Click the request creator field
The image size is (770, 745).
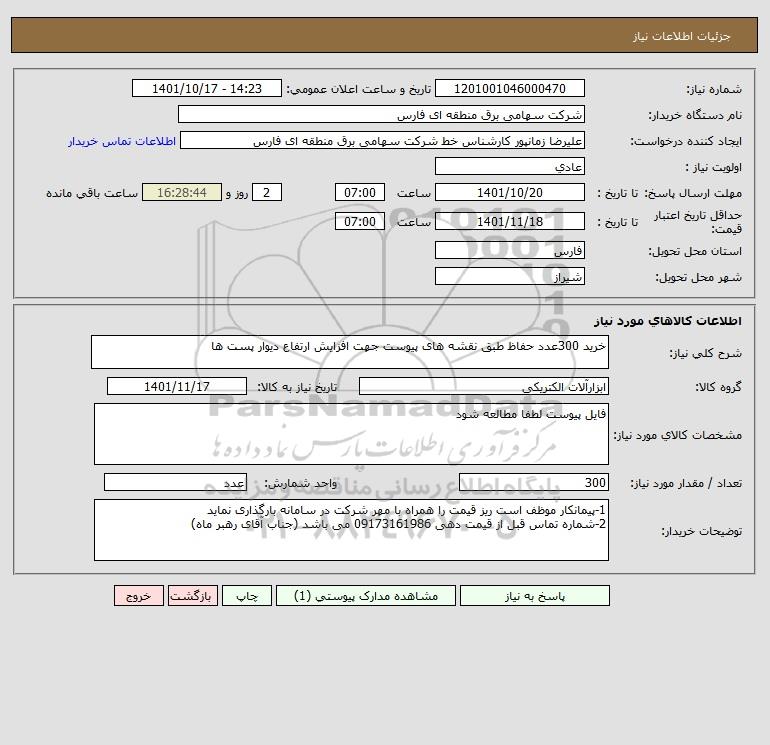(383, 140)
